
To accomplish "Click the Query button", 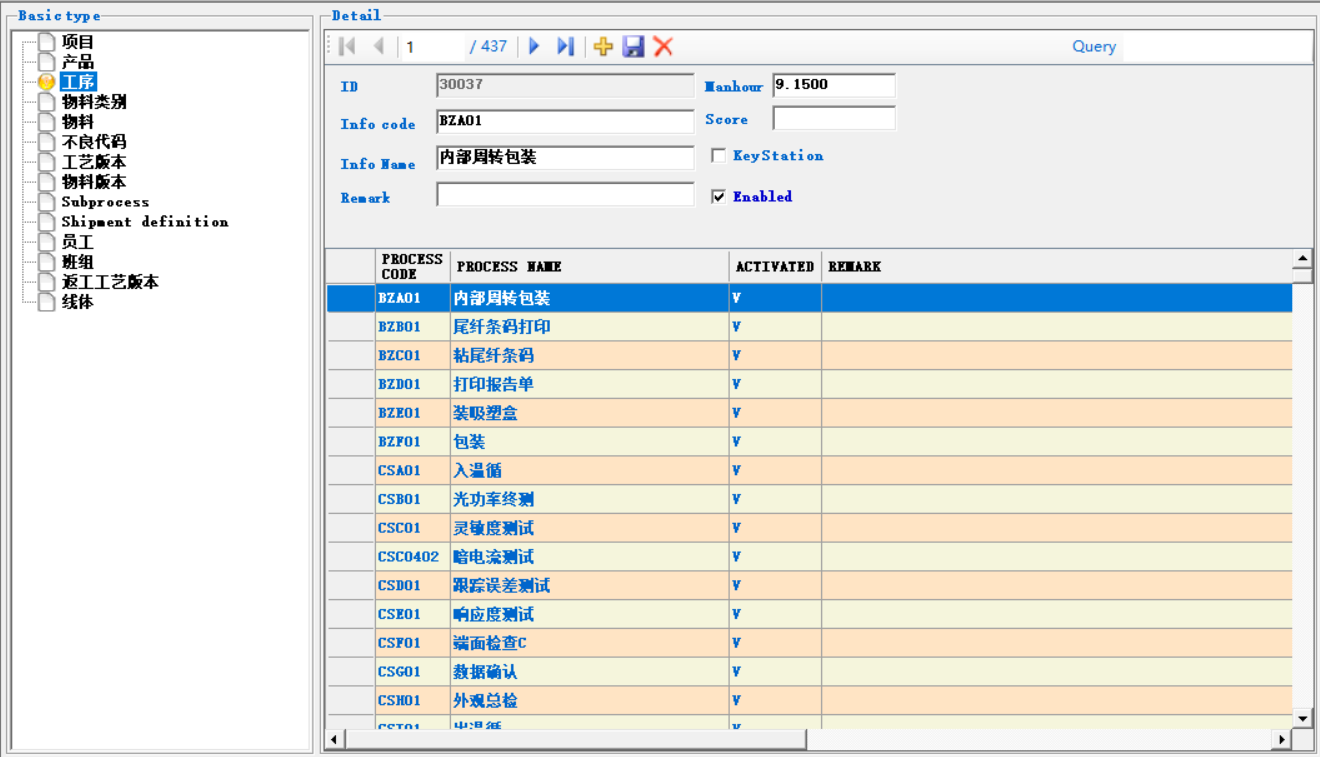I will click(x=1093, y=46).
